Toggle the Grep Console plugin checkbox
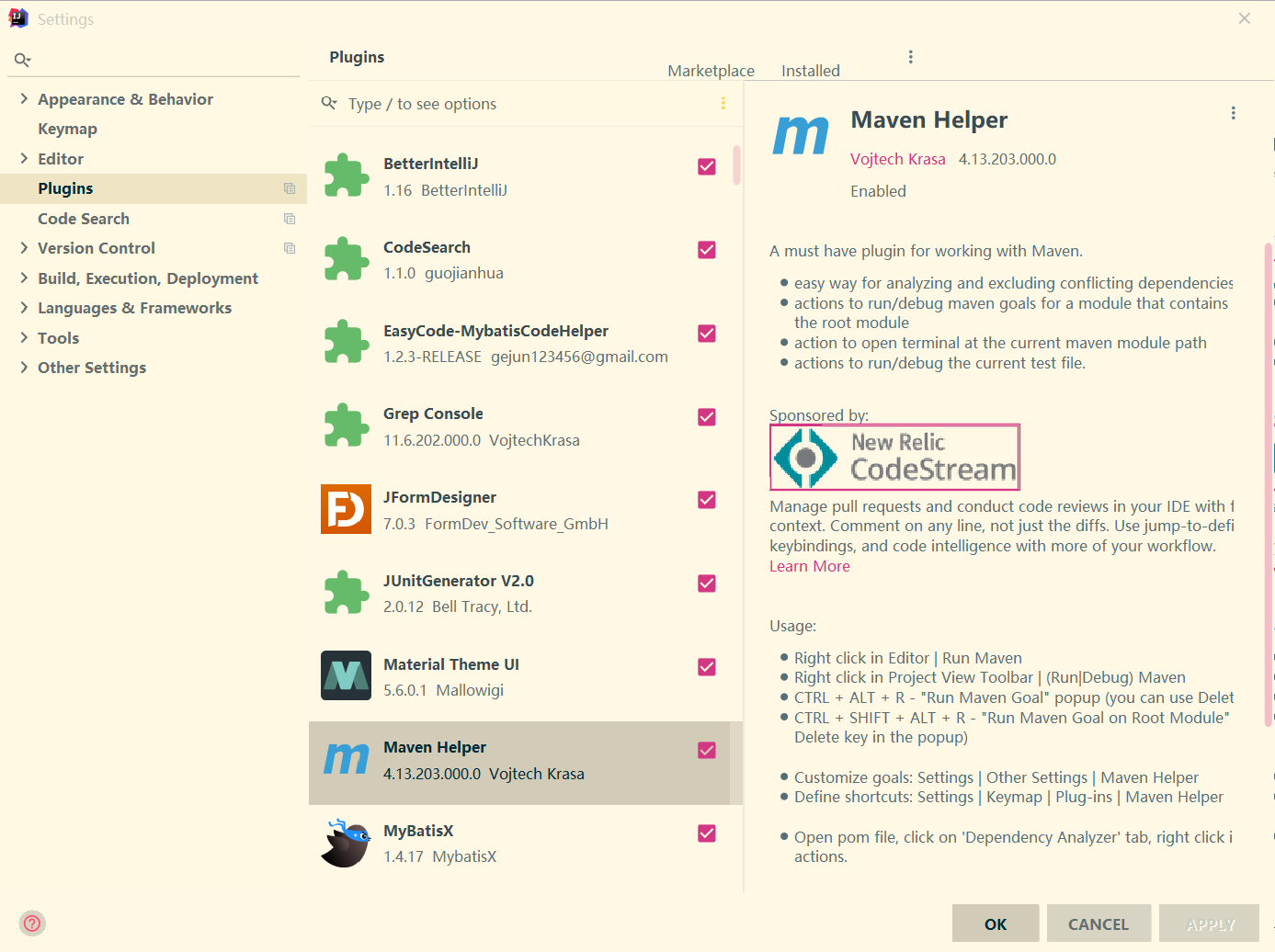This screenshot has height=952, width=1275. coord(707,417)
